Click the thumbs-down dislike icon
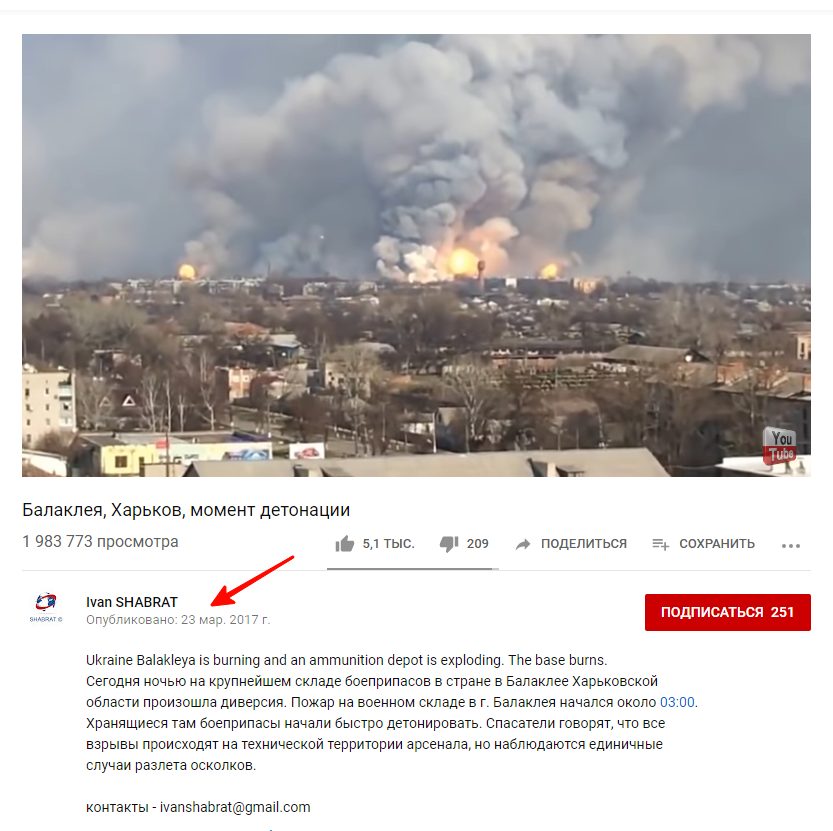Screen dimensions: 833x831 449,544
